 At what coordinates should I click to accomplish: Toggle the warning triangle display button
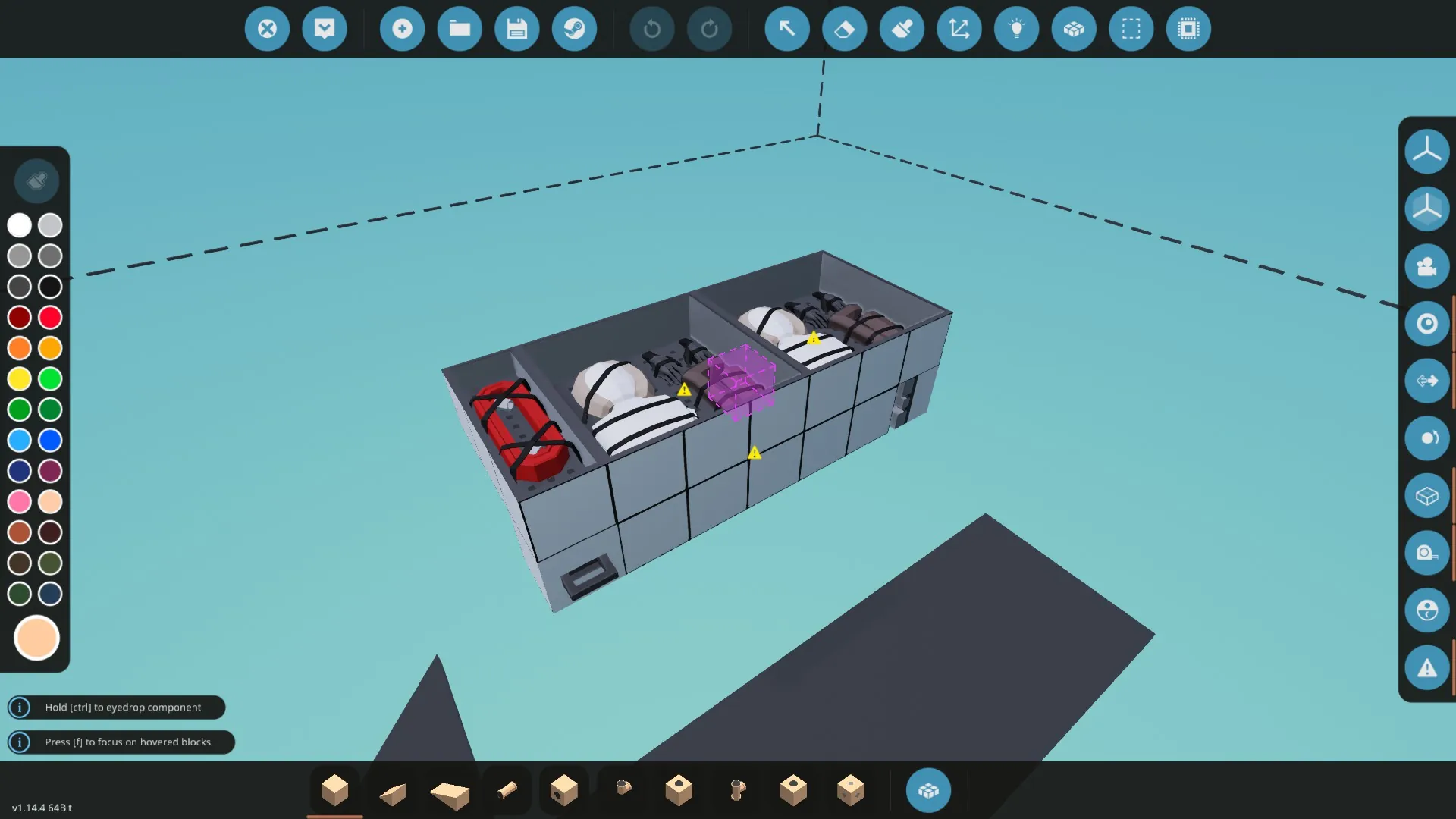coord(1426,668)
